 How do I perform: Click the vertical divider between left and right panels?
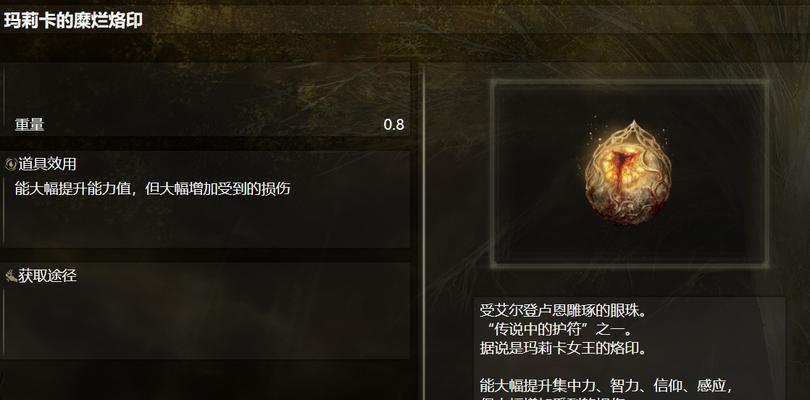click(x=424, y=232)
